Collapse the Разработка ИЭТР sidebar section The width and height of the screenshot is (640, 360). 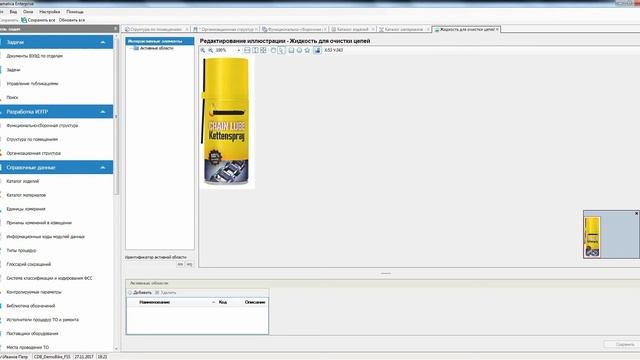102,112
